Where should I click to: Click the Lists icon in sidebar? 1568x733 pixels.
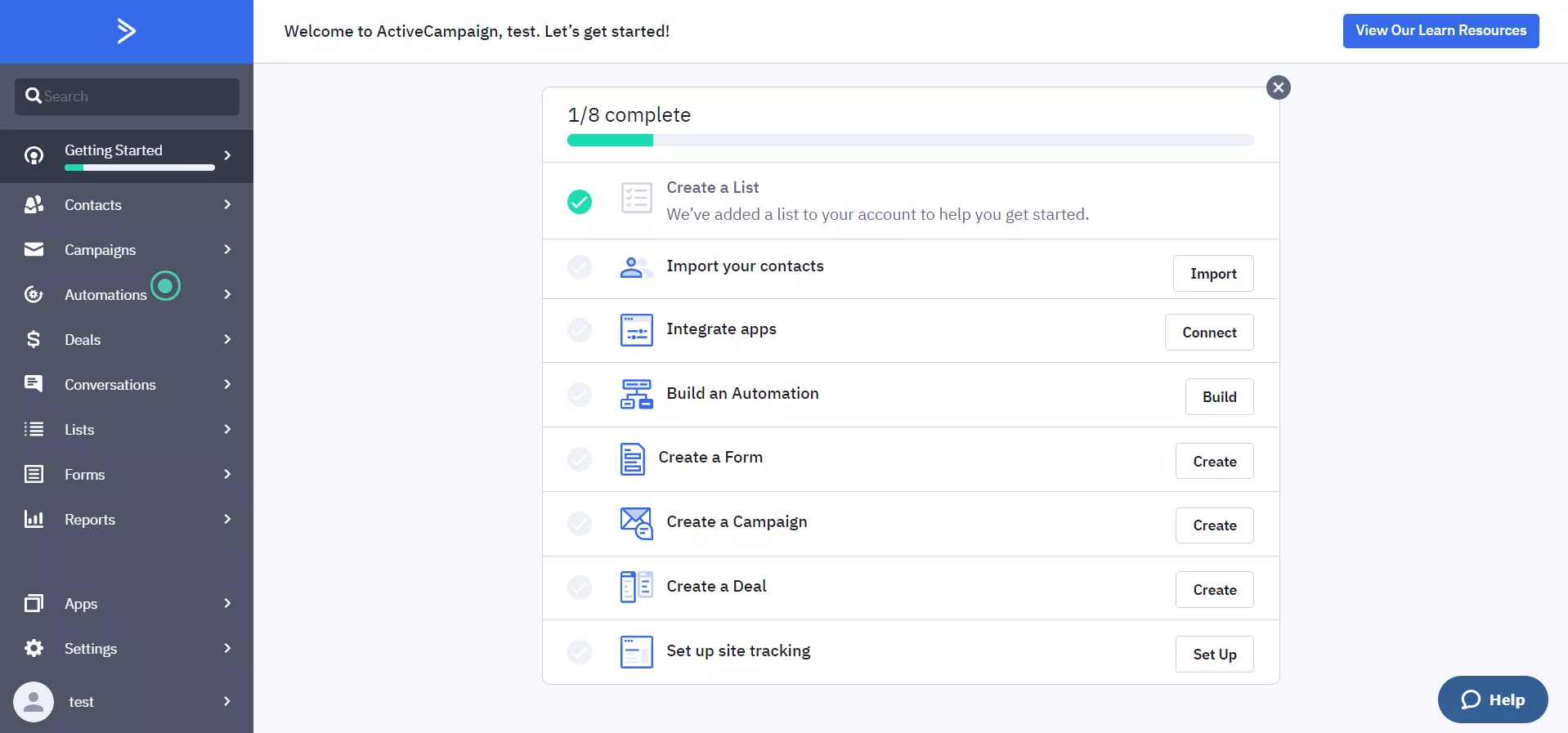34,429
